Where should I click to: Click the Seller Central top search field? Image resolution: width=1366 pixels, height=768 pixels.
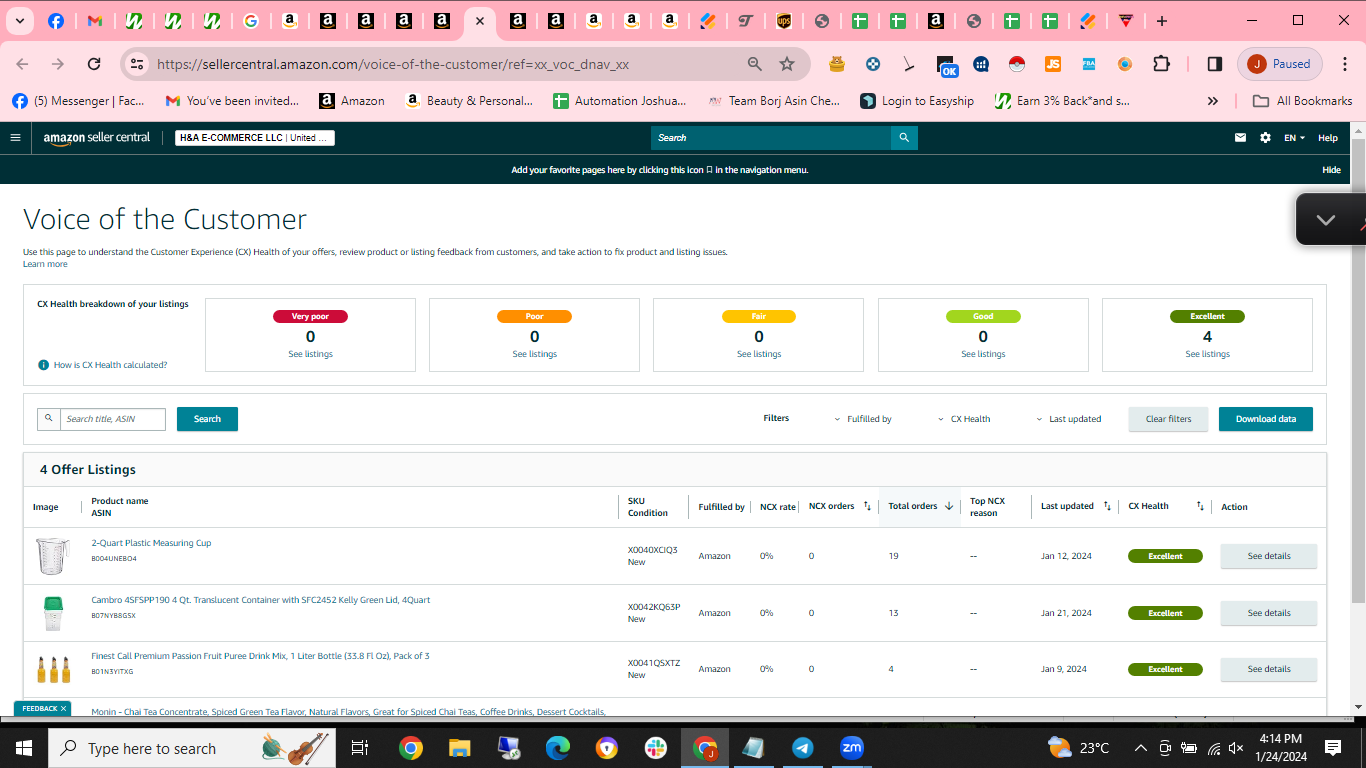(771, 138)
